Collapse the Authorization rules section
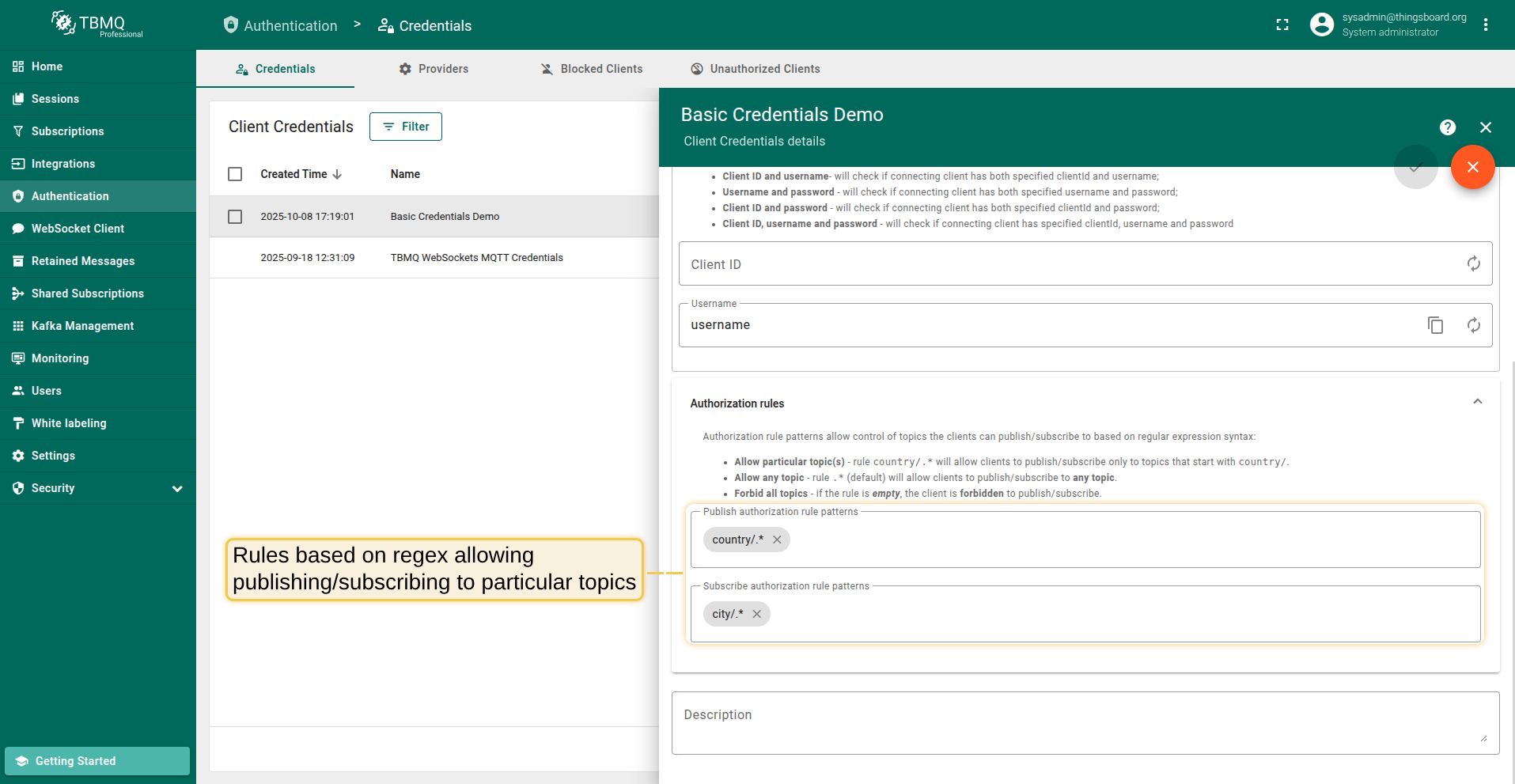 pos(1477,402)
